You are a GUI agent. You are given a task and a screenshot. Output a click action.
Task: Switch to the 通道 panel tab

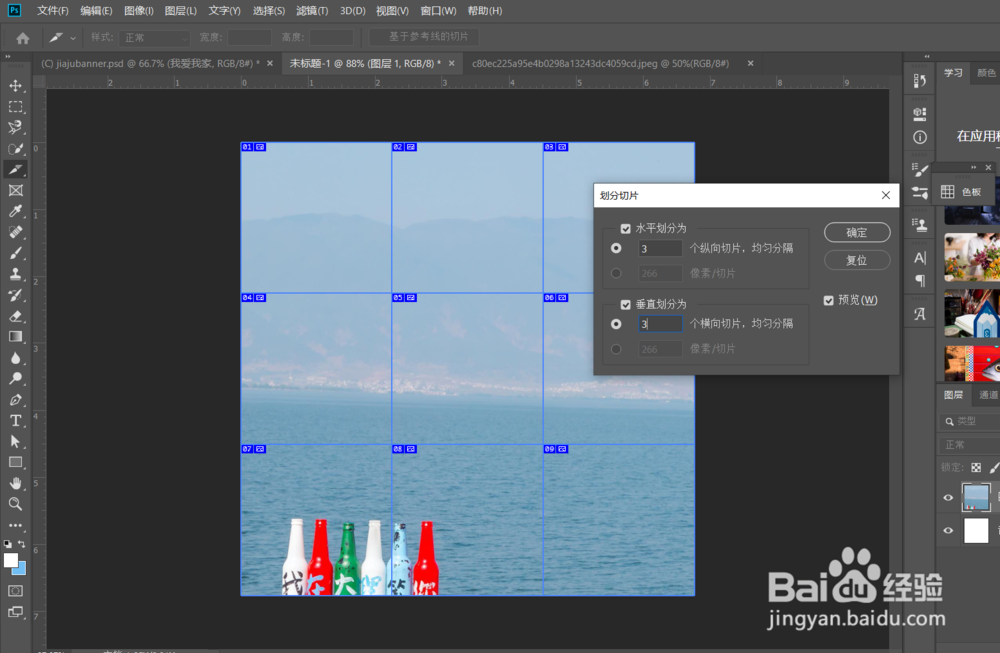[x=987, y=395]
